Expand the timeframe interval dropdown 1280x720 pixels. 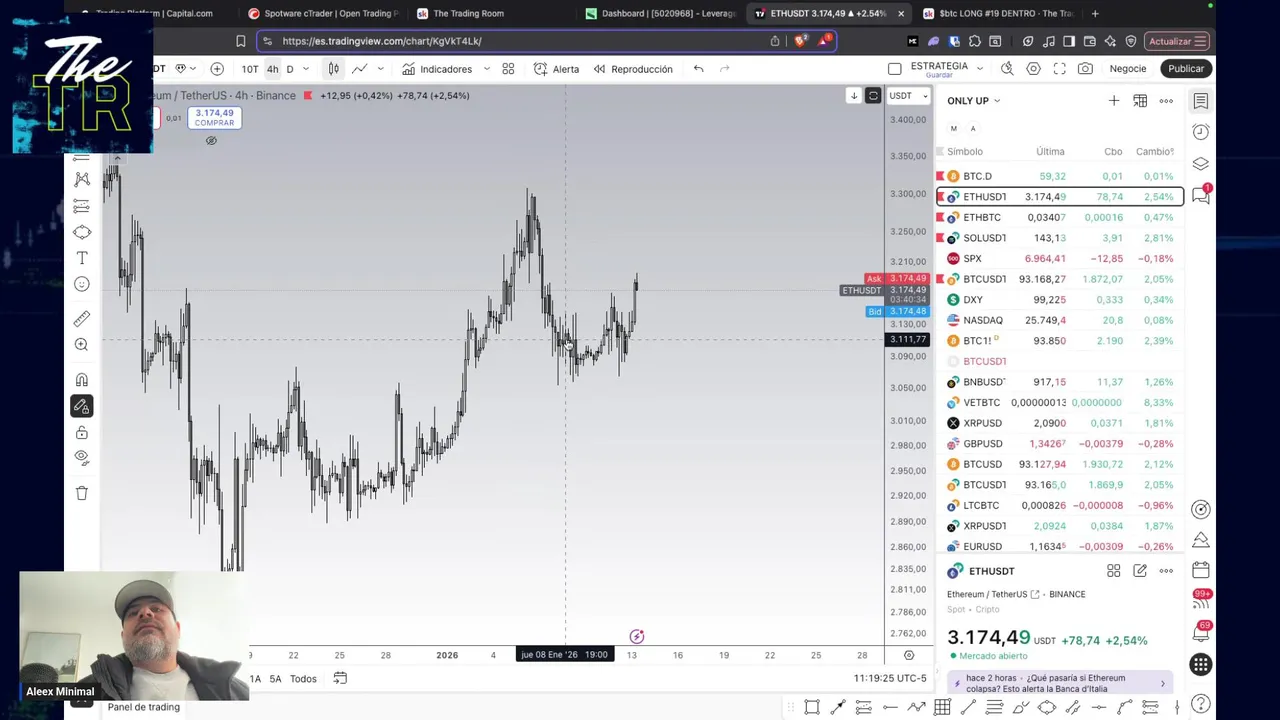coord(305,69)
